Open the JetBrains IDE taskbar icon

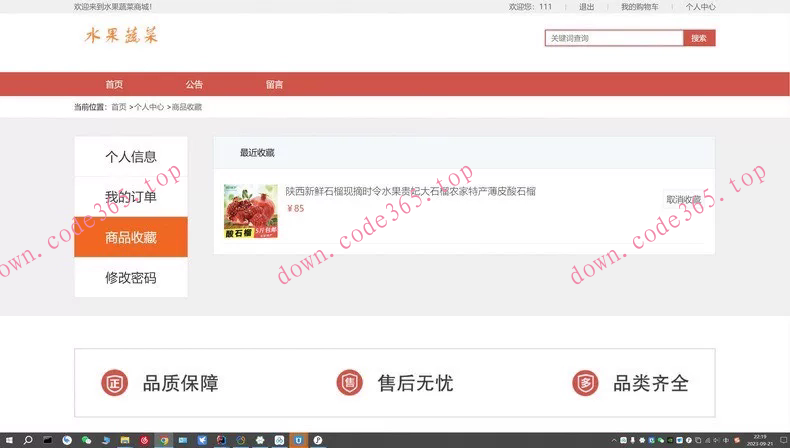221,440
